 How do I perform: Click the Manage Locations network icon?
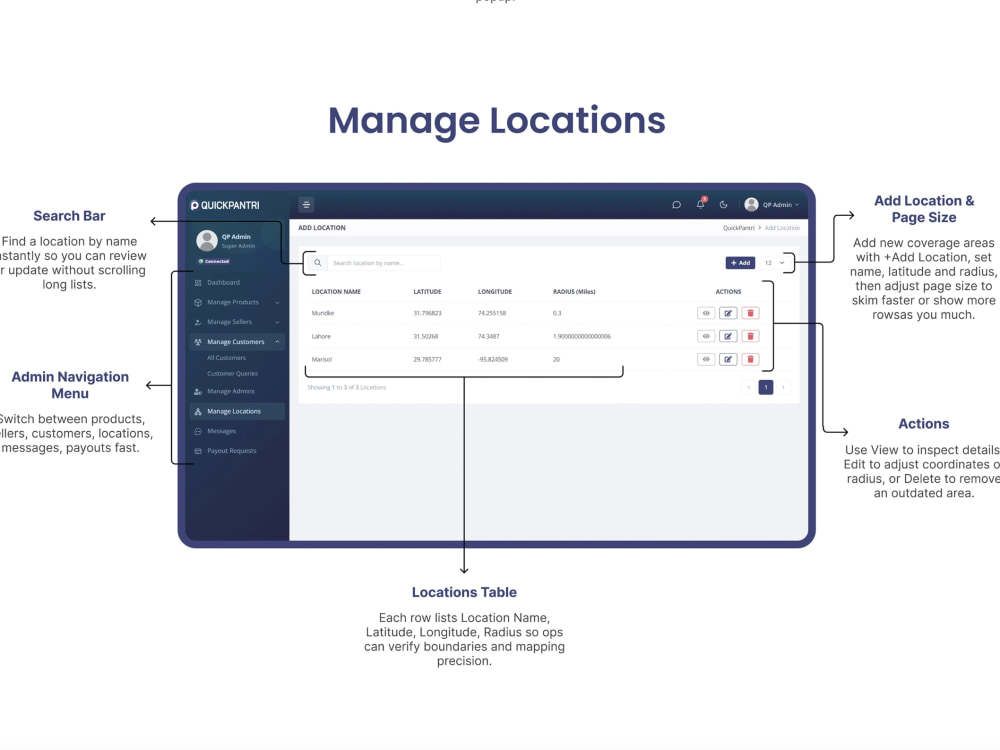click(198, 411)
